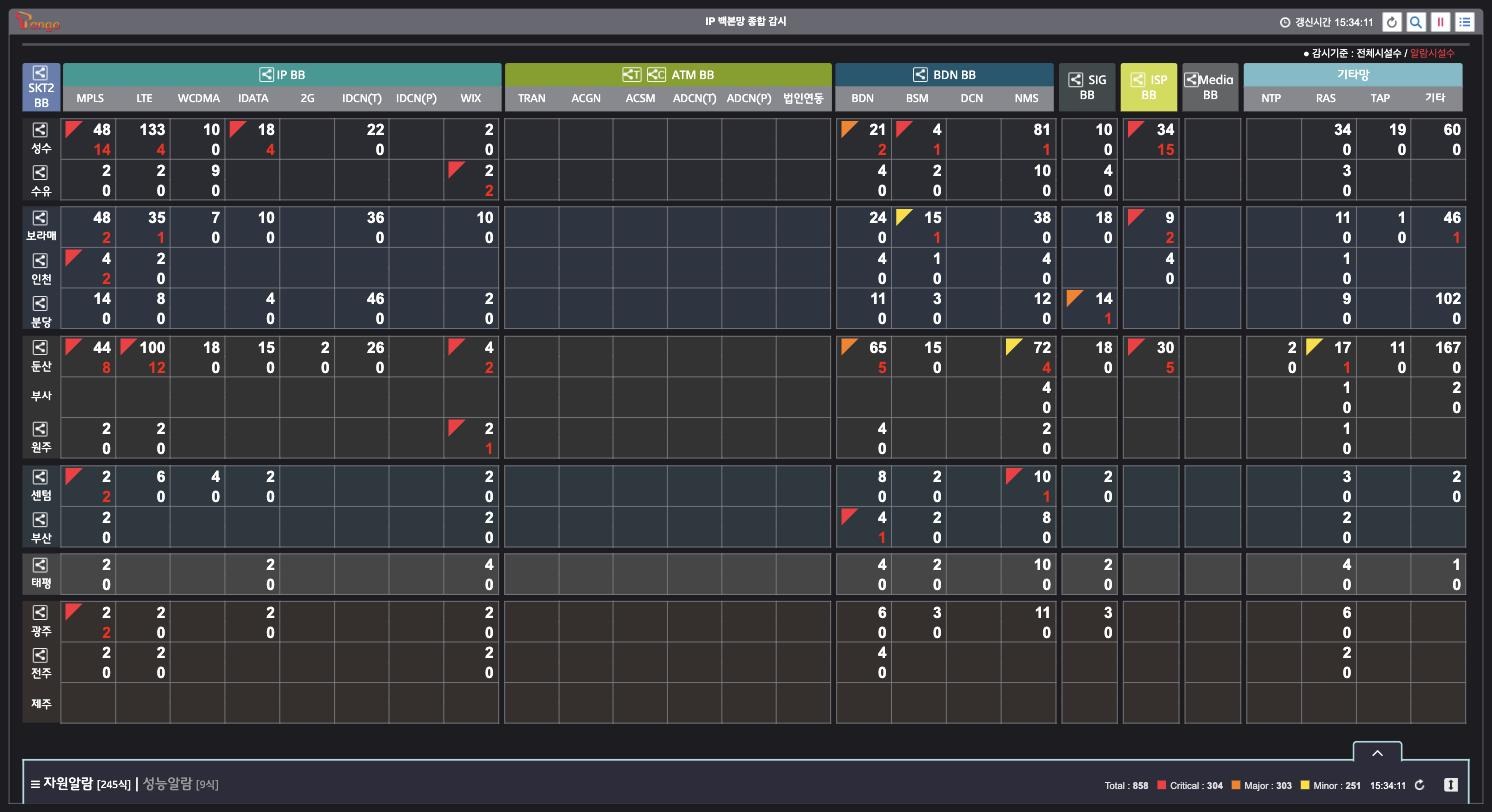Expand the alarm panel with the up chevron
1492x812 pixels.
pyautogui.click(x=1377, y=753)
